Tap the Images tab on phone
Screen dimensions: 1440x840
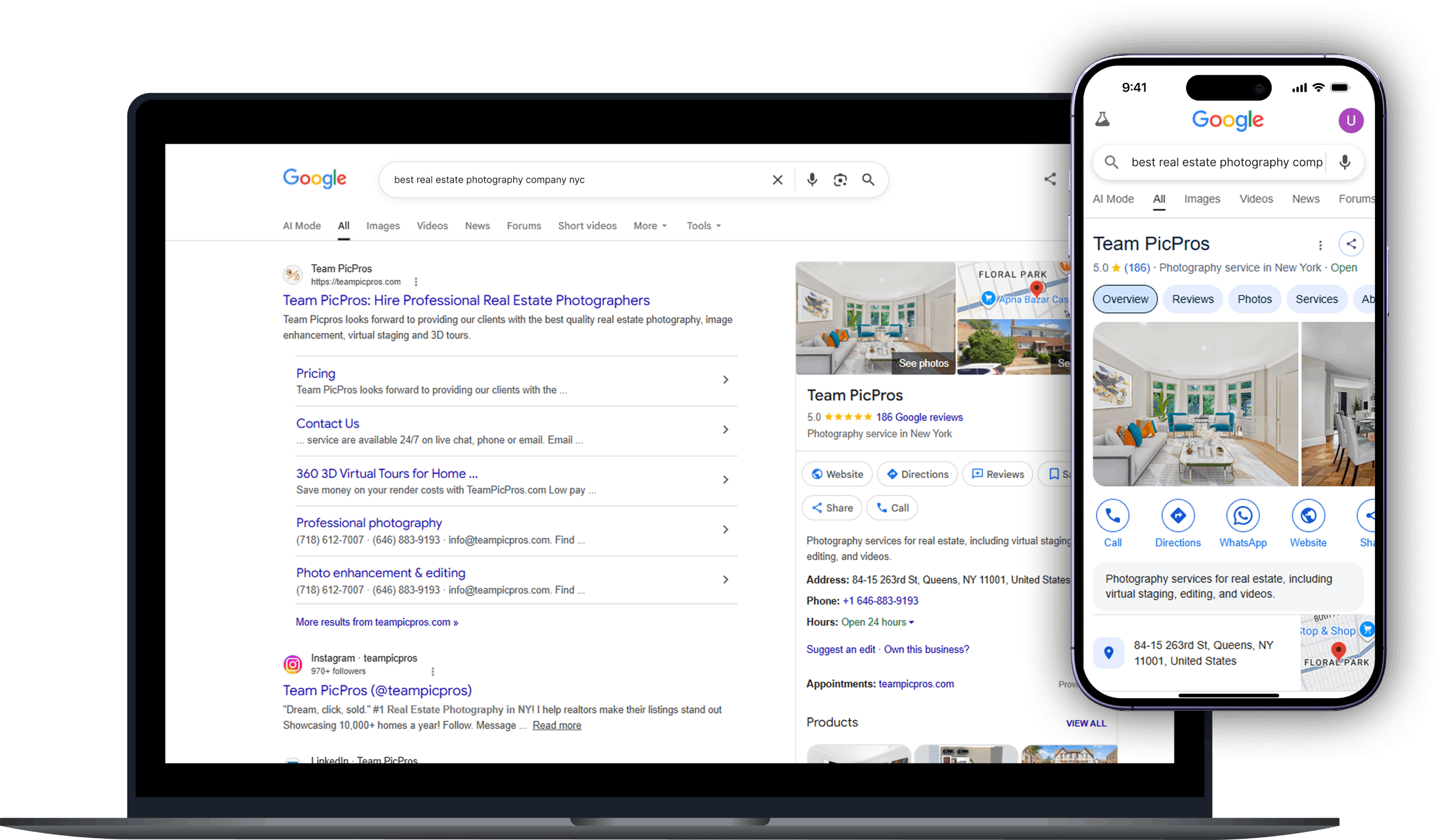click(x=1202, y=199)
